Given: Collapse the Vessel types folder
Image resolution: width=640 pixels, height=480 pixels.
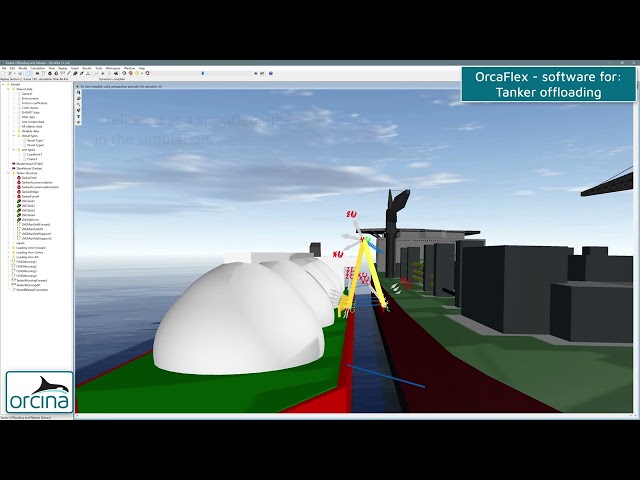Looking at the screenshot, I should pyautogui.click(x=13, y=136).
